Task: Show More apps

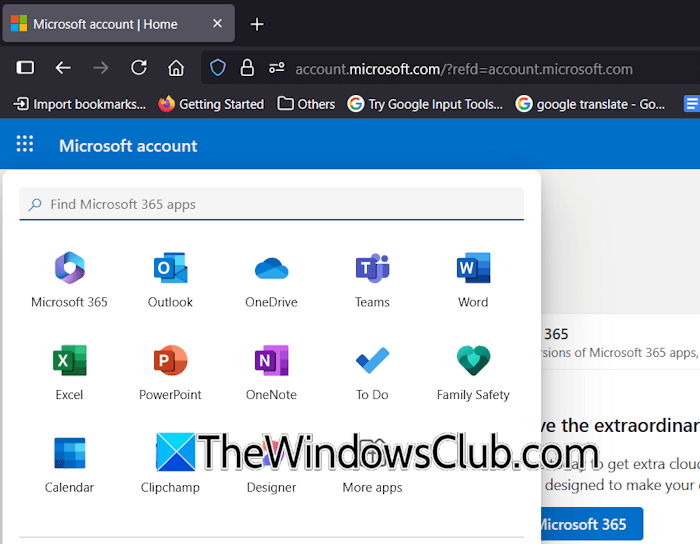Action: (372, 487)
